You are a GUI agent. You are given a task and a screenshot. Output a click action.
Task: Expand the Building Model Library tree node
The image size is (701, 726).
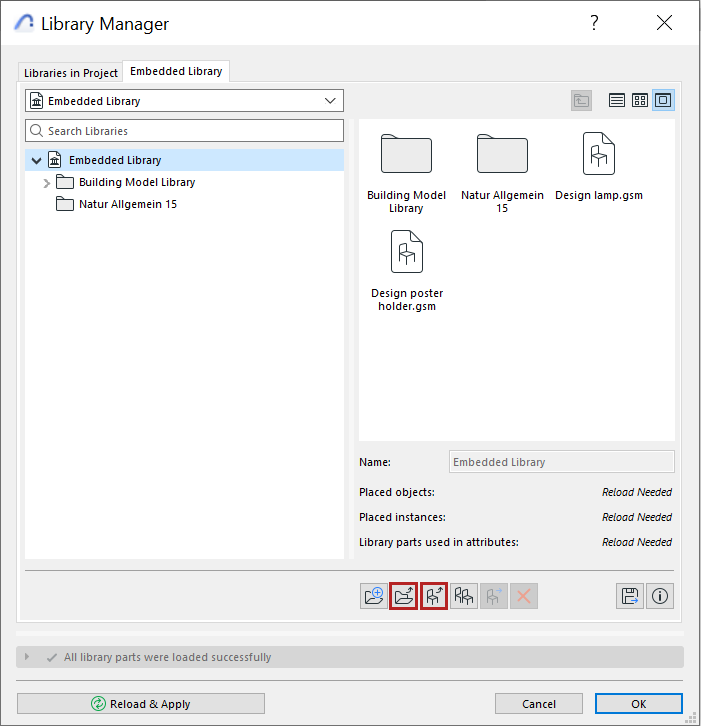(x=46, y=183)
